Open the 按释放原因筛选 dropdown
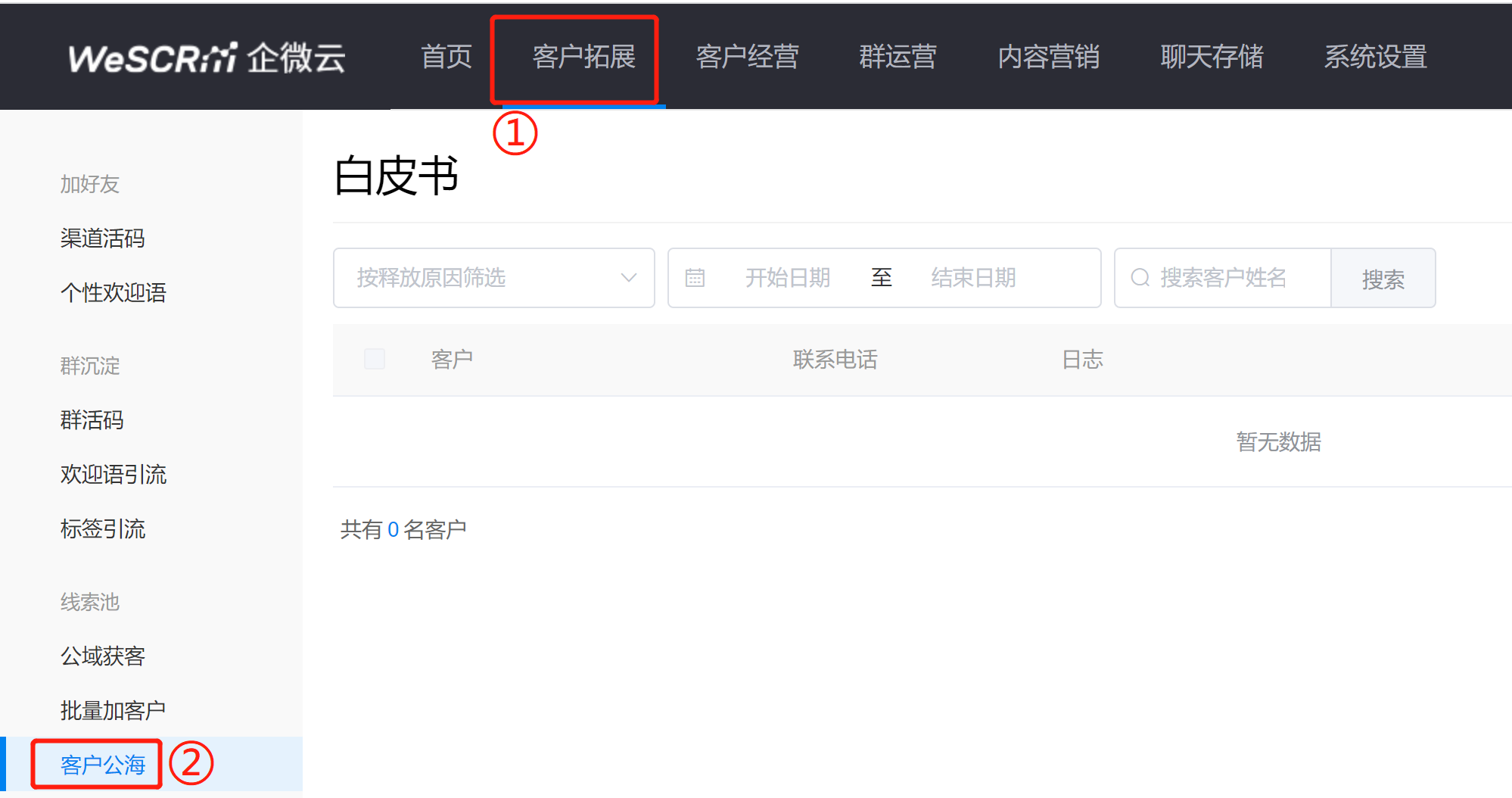The image size is (1512, 798). tap(494, 278)
